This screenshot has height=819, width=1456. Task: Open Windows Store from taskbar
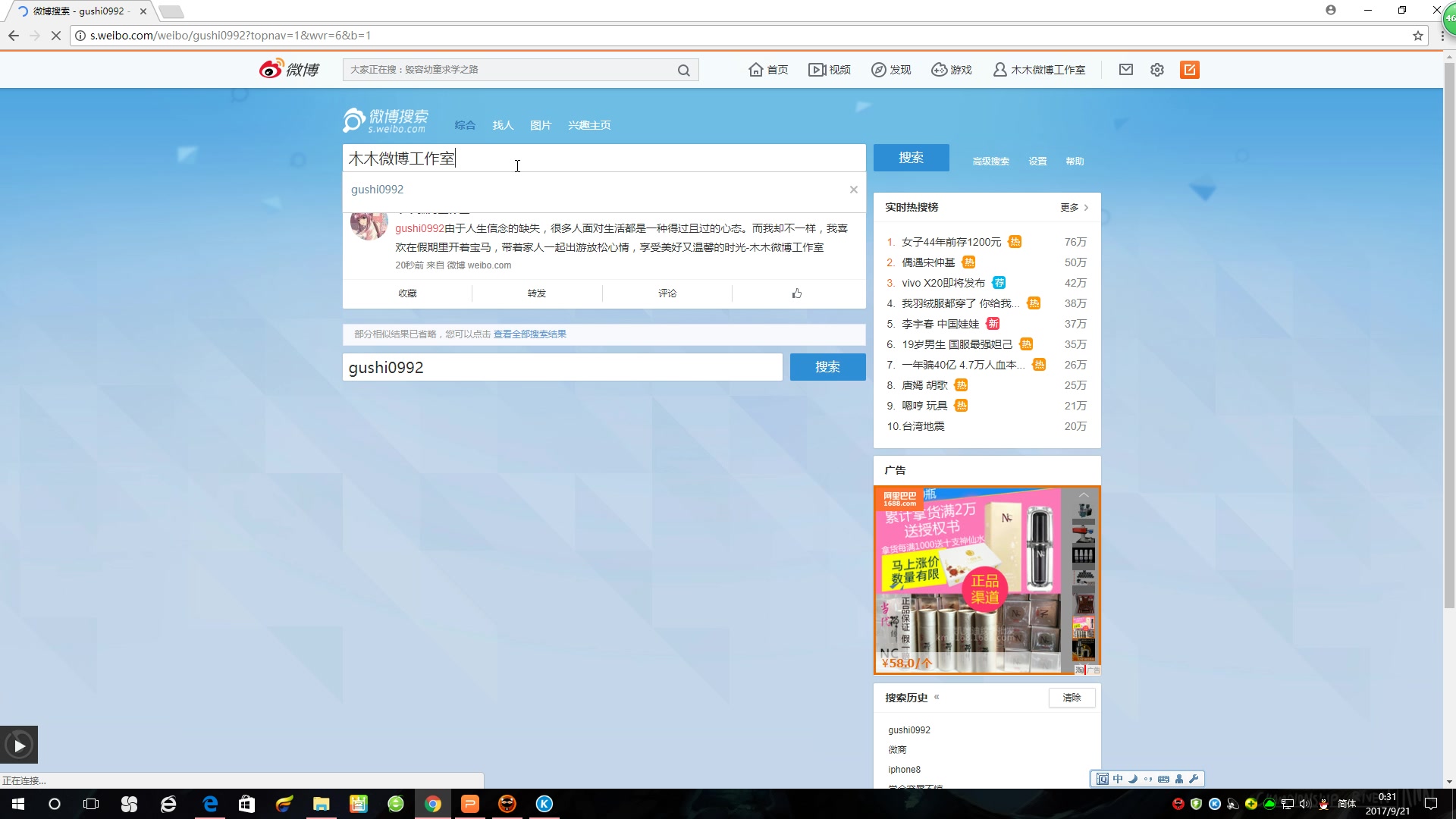point(247,804)
